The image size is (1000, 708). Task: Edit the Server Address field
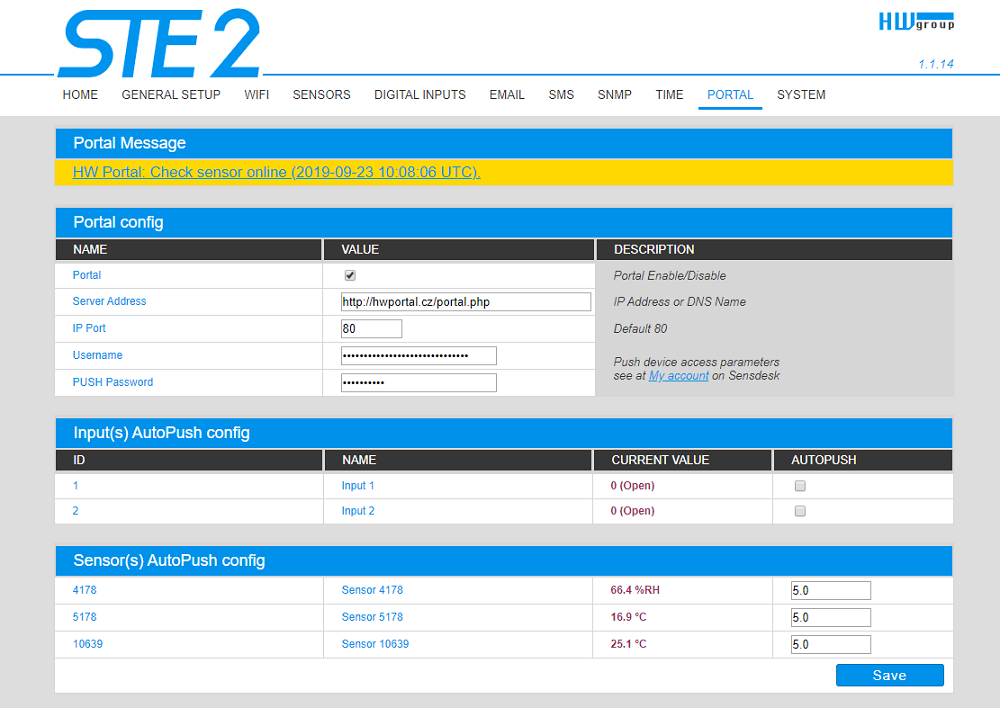(x=466, y=302)
